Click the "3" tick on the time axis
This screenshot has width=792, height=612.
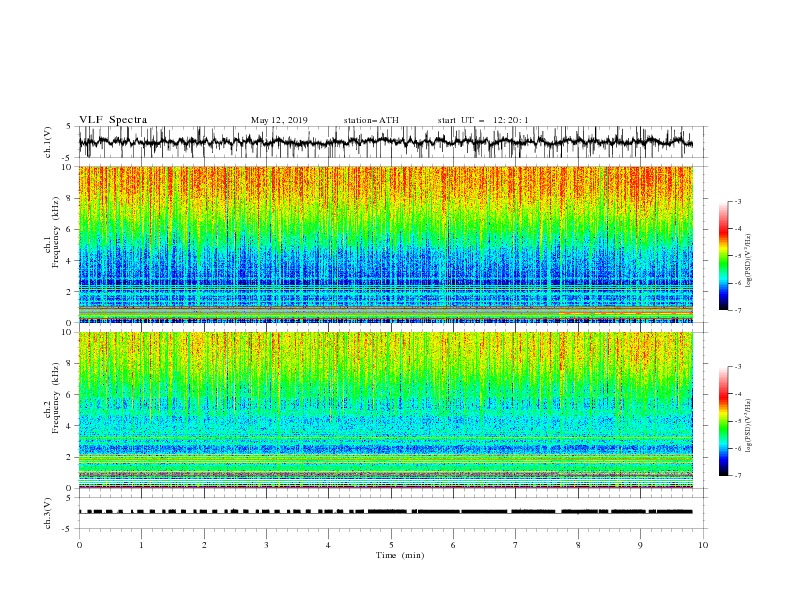point(266,545)
